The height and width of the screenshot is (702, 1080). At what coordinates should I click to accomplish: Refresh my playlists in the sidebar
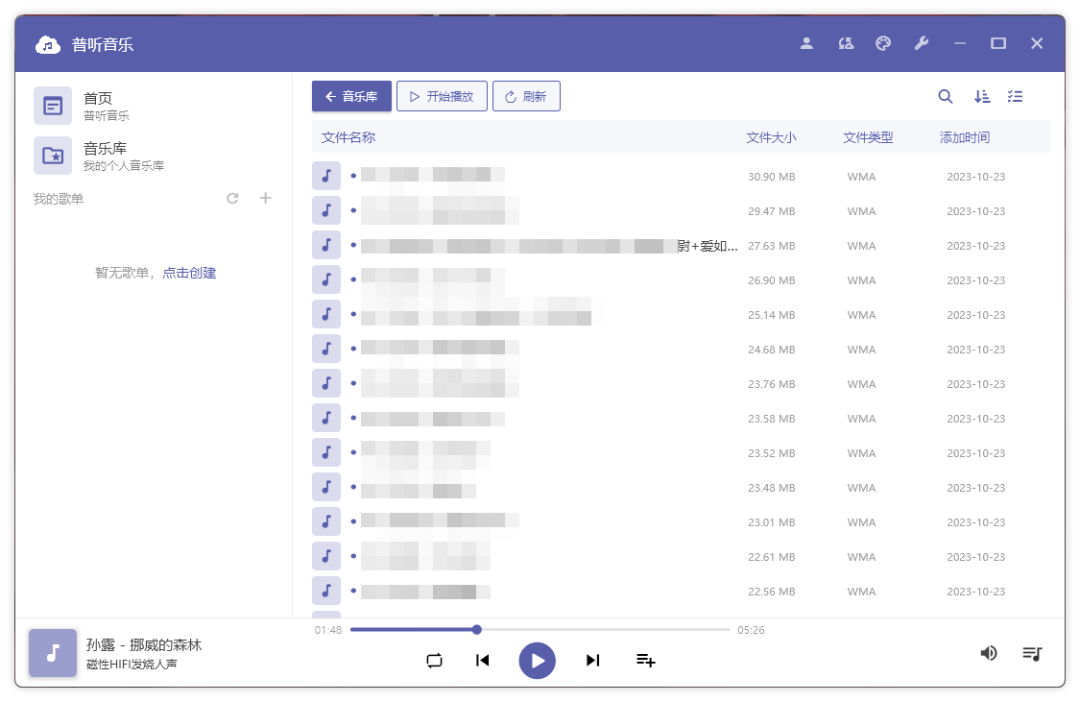click(233, 199)
